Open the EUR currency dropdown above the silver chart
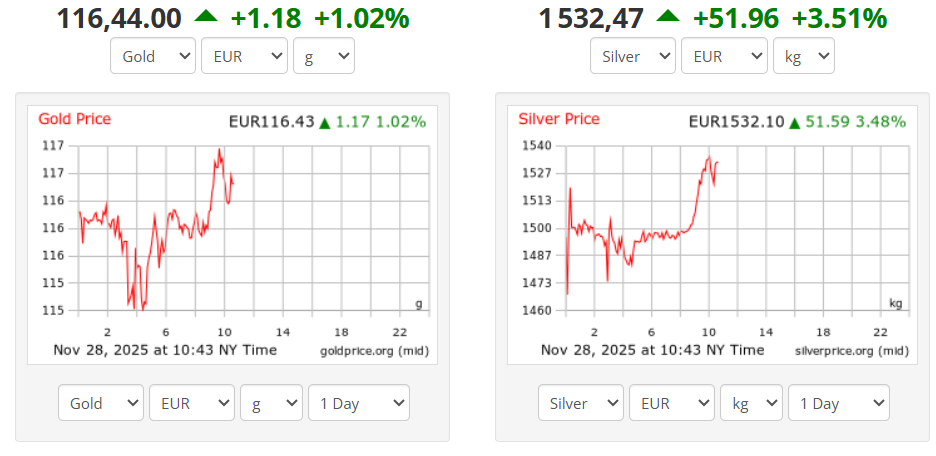 pos(724,56)
